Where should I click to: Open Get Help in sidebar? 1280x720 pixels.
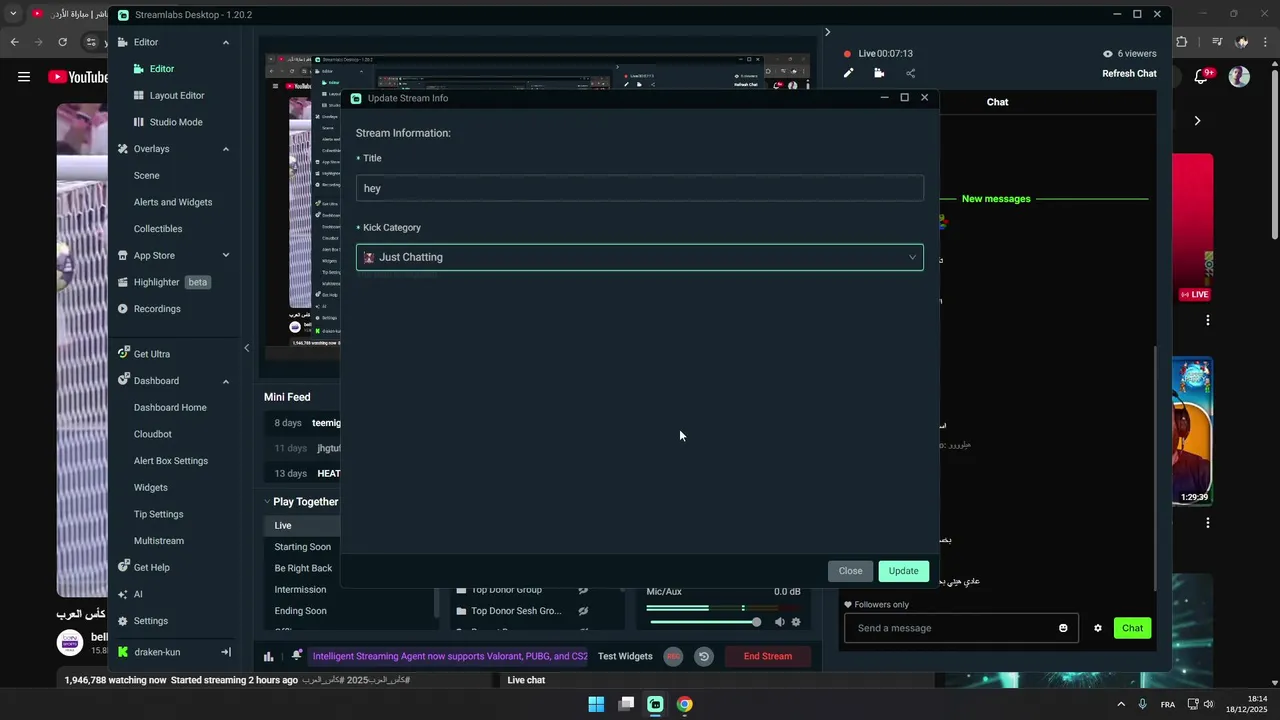(152, 567)
